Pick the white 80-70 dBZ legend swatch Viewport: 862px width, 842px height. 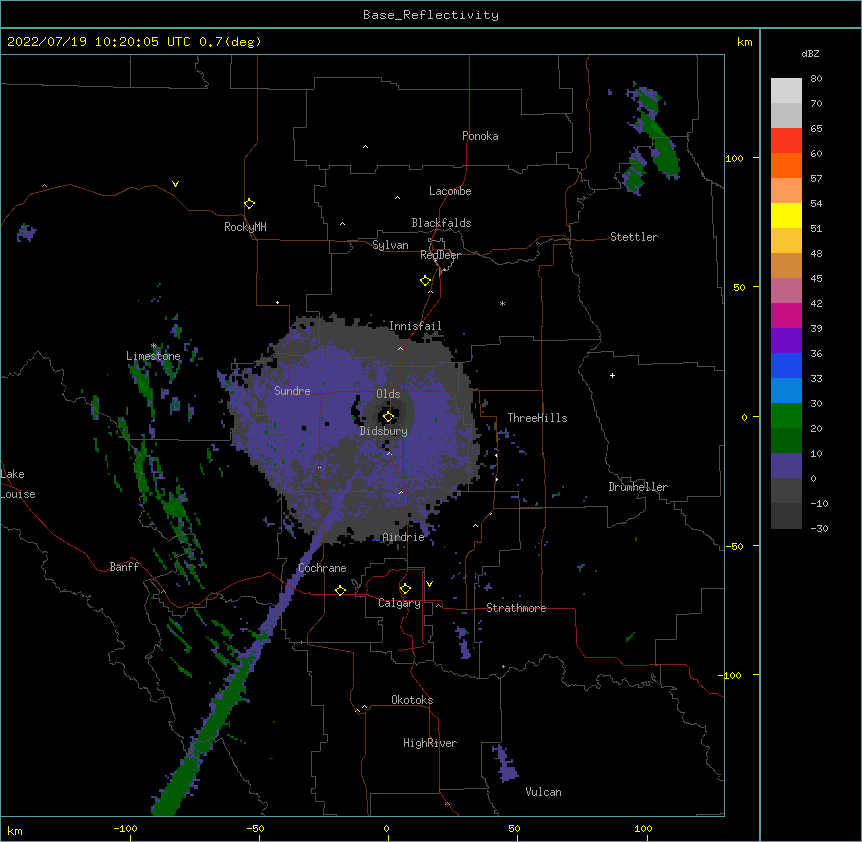786,91
